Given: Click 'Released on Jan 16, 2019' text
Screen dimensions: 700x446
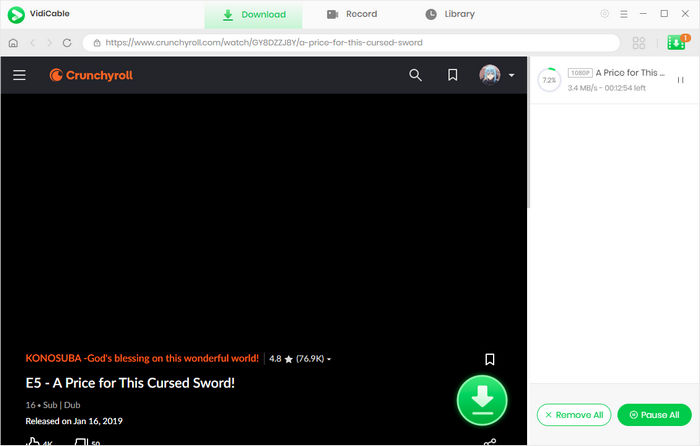Looking at the screenshot, I should click(74, 421).
